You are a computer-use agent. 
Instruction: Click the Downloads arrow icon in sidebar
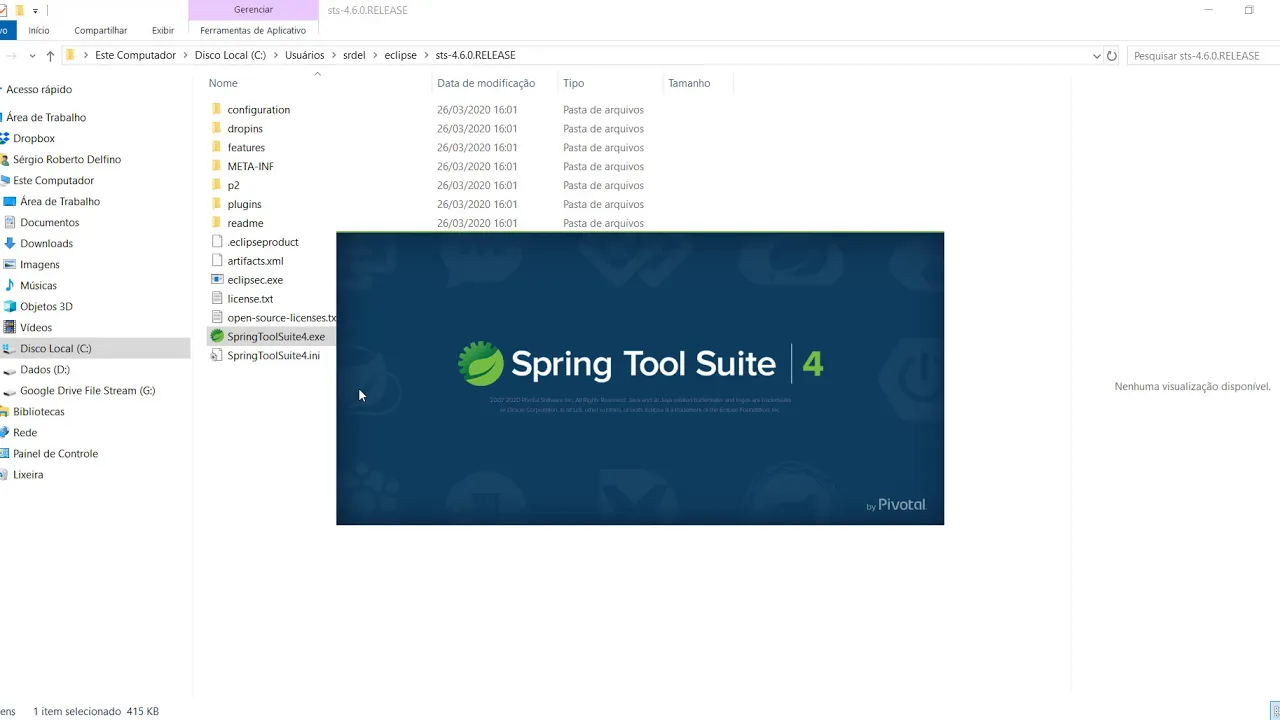[x=10, y=243]
